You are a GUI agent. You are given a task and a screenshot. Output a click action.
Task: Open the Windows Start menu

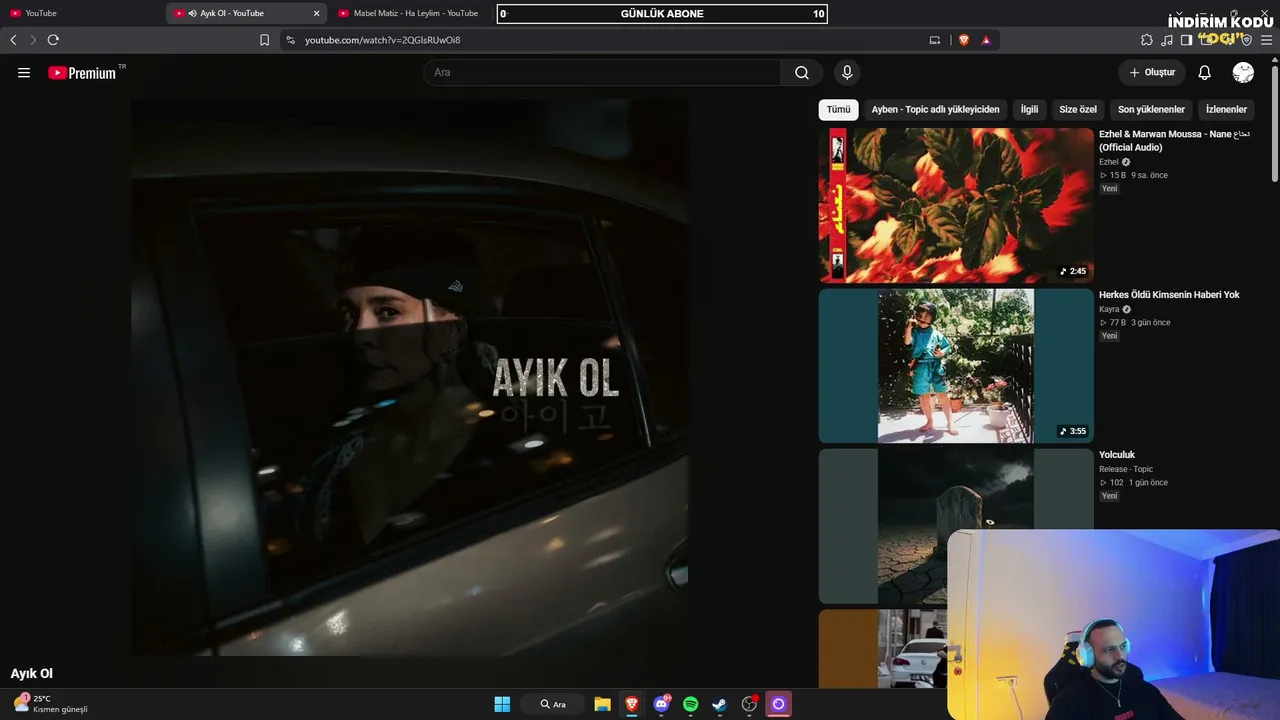tap(502, 704)
